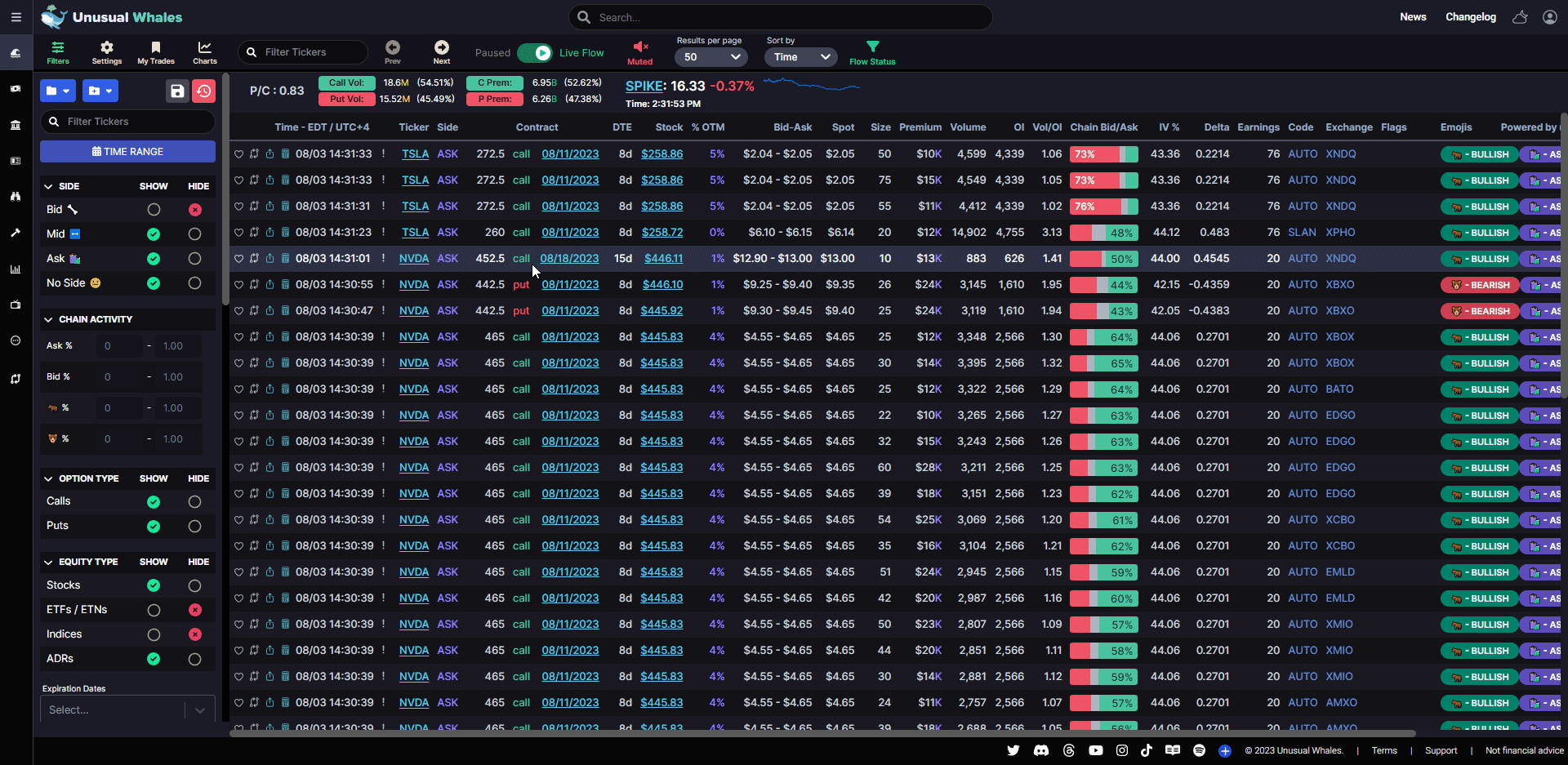1568x765 pixels.
Task: Open the NVDA ticker link at 14:31:01
Action: pos(414,259)
